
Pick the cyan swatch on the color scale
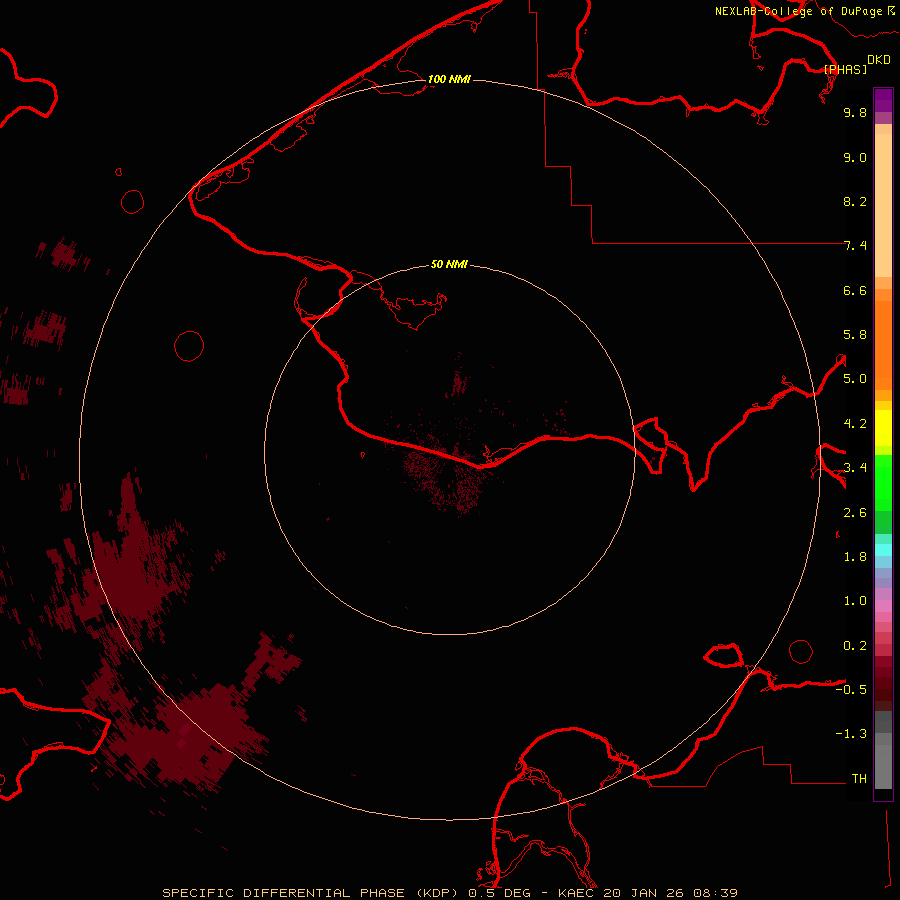[883, 549]
